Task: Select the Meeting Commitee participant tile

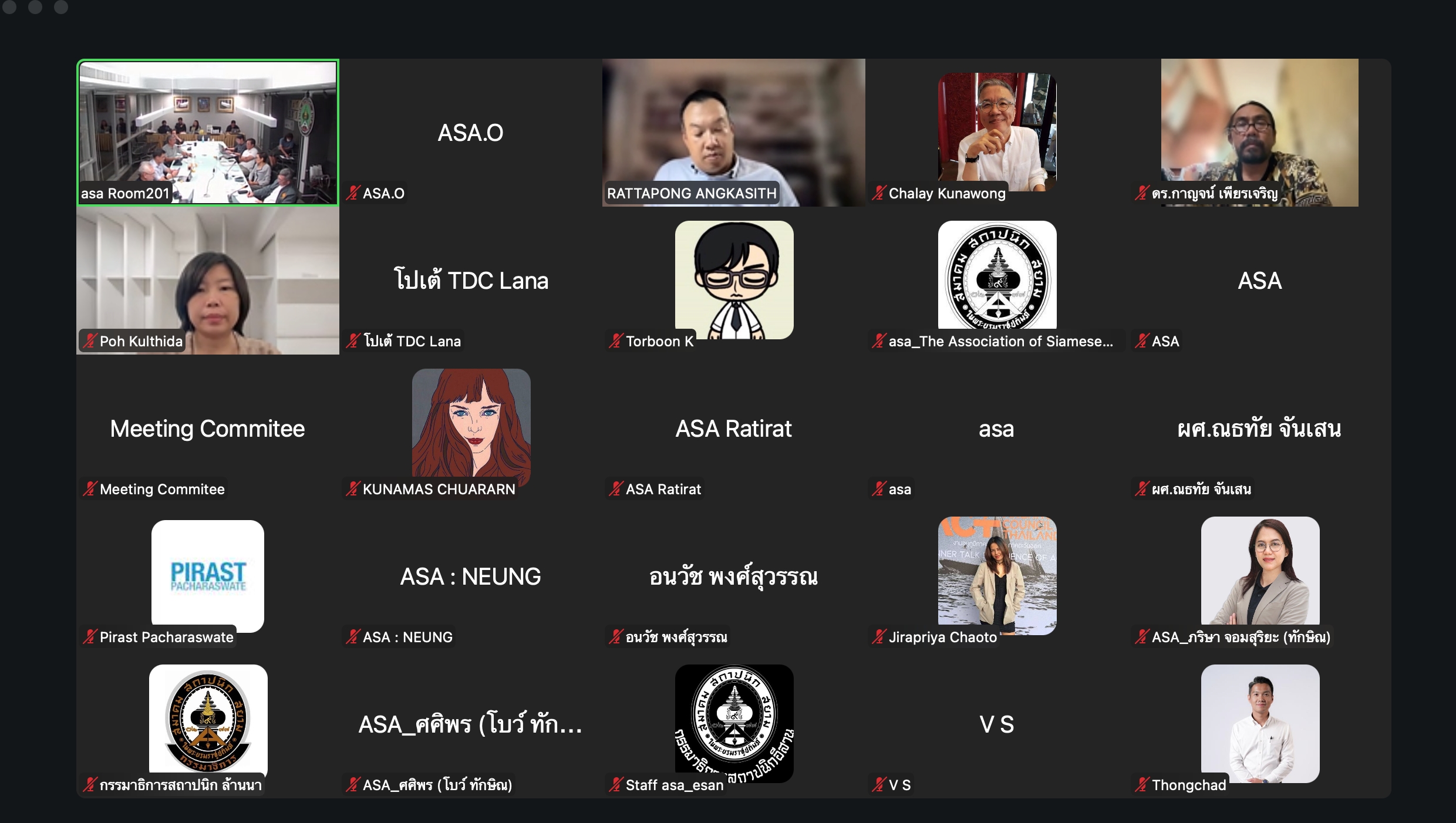Action: point(208,429)
